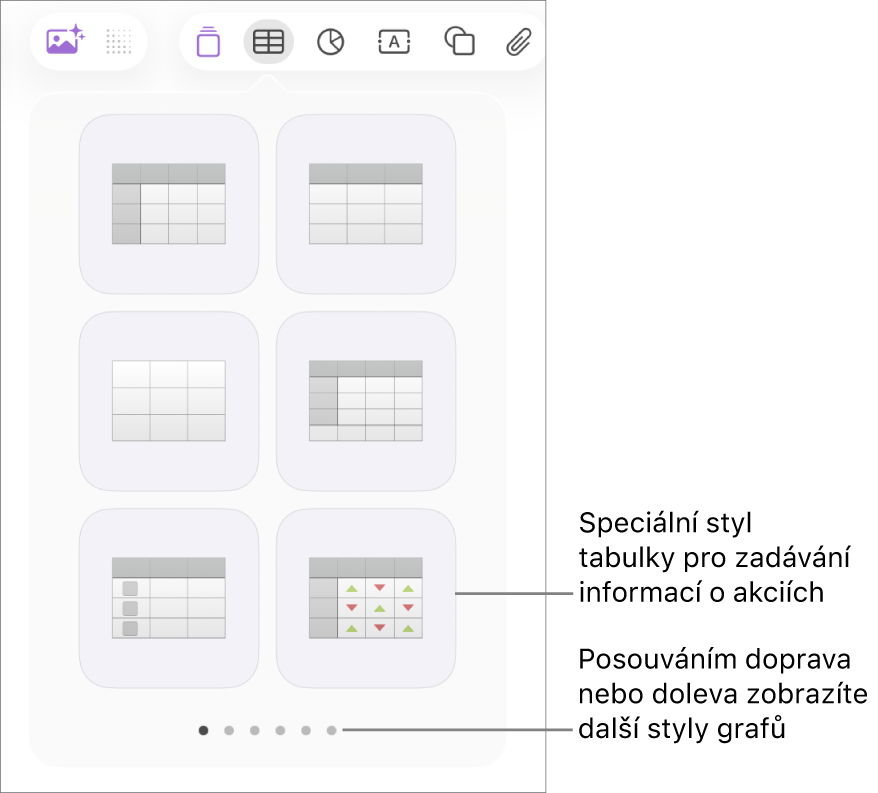The width and height of the screenshot is (878, 793).
Task: Jump to second page dot of styles
Action: 229,730
